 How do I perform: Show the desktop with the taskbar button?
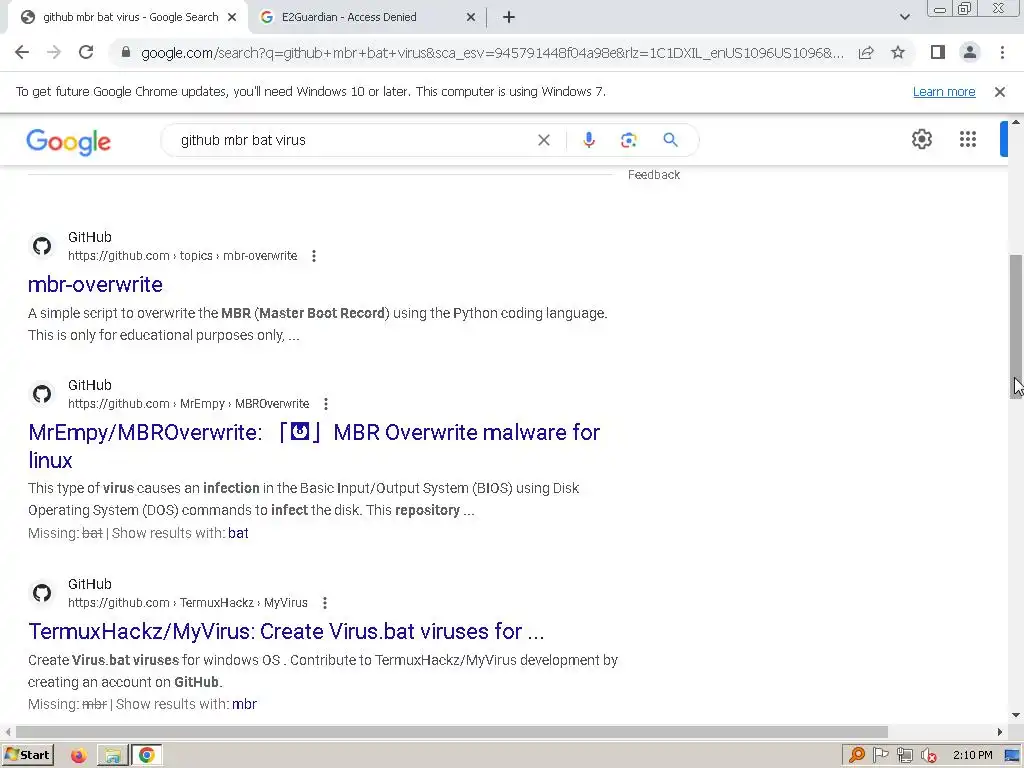(1012, 756)
